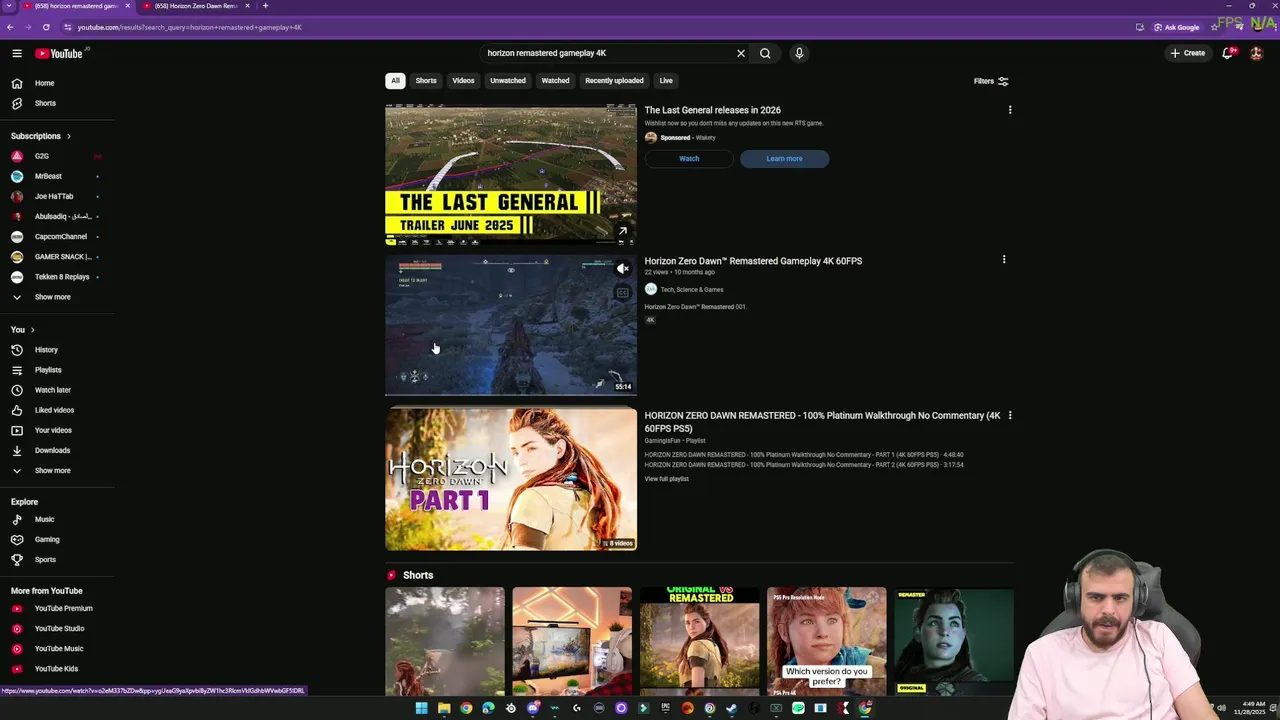
Task: Toggle mute on the Horizon gameplay preview
Action: click(622, 268)
